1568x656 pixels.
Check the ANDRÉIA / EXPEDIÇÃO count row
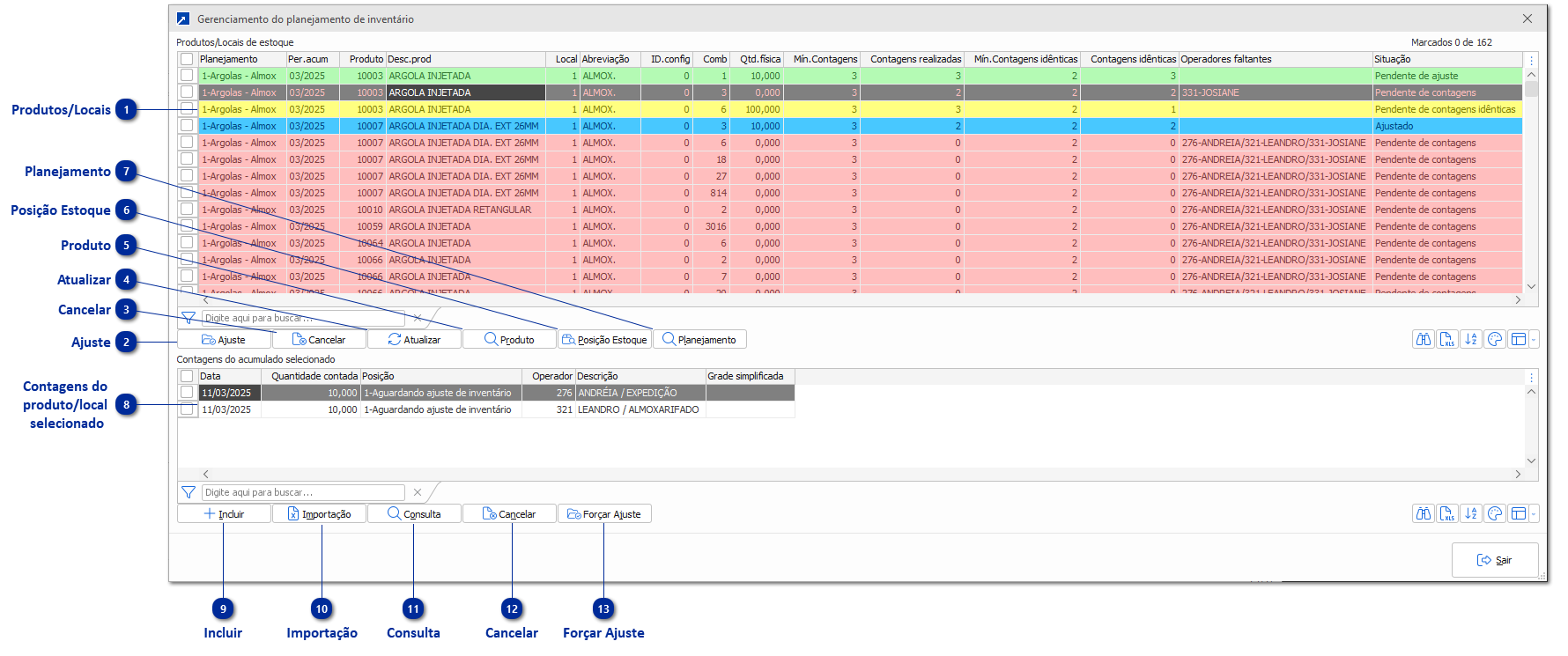pos(187,393)
